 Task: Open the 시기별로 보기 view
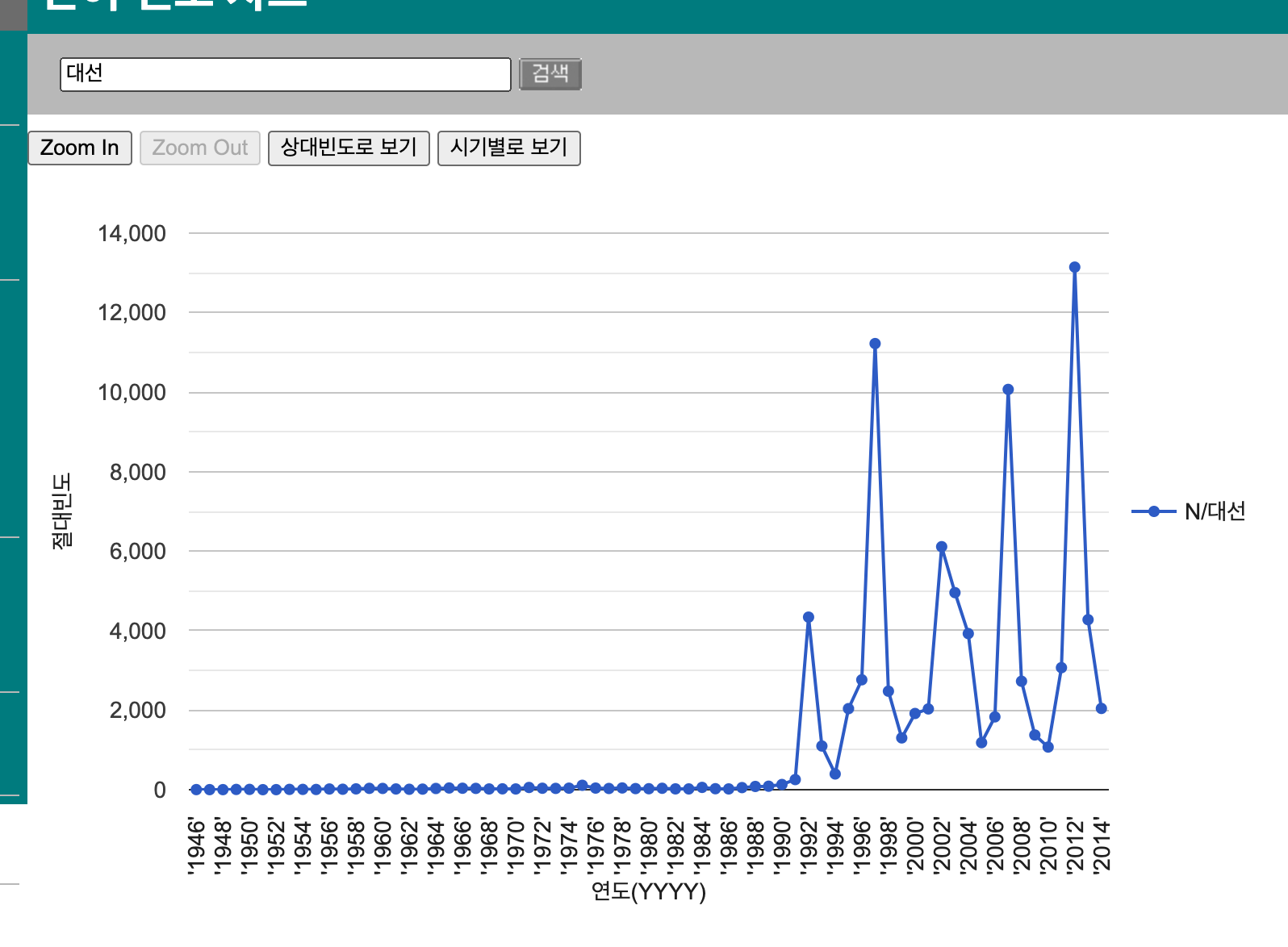[508, 148]
